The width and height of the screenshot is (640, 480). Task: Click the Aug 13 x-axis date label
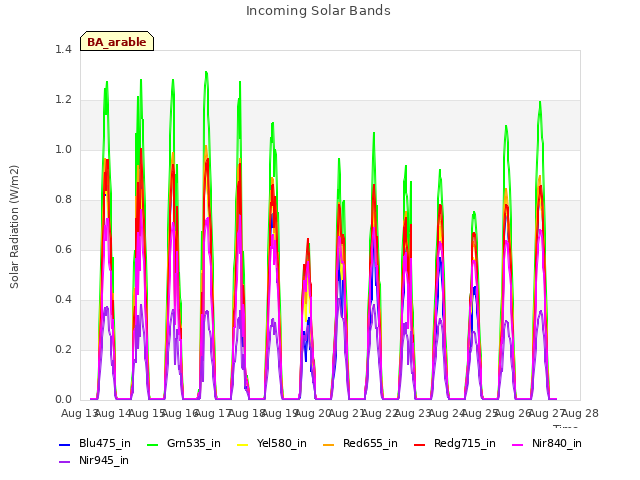(79, 413)
